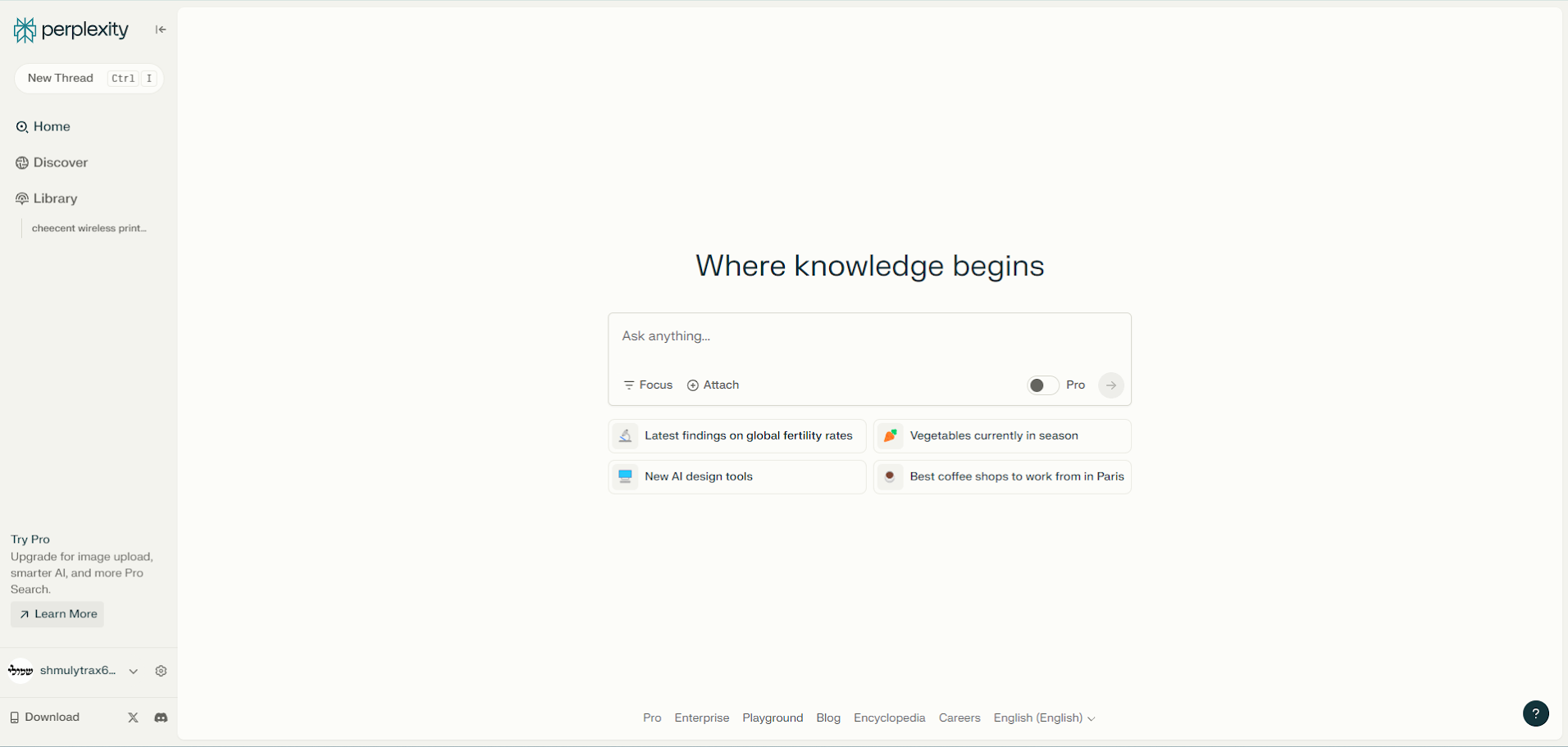This screenshot has width=1568, height=747.
Task: Click the Discover globe icon
Action: [22, 163]
